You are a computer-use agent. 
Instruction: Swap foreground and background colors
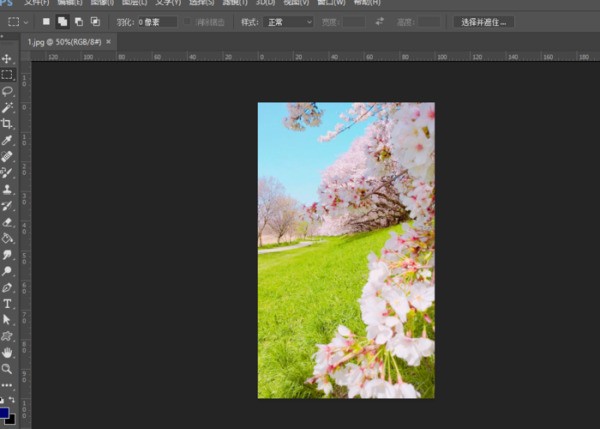point(12,400)
